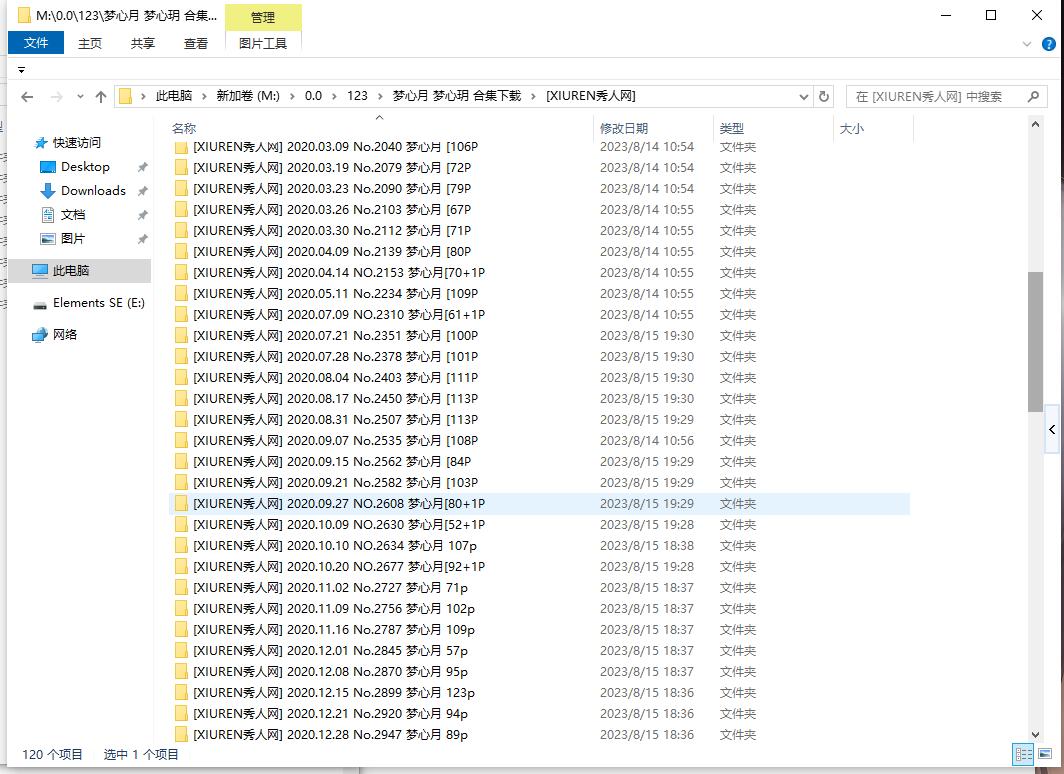Viewport: 1064px width, 774px height.
Task: Sort by the 名称 column header
Action: tap(184, 128)
